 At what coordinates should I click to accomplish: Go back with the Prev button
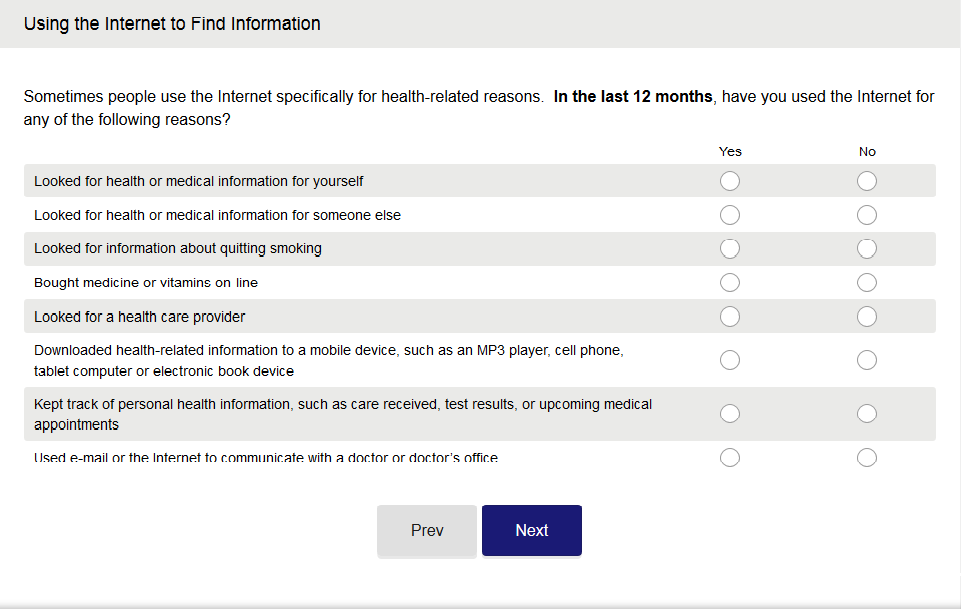(427, 531)
